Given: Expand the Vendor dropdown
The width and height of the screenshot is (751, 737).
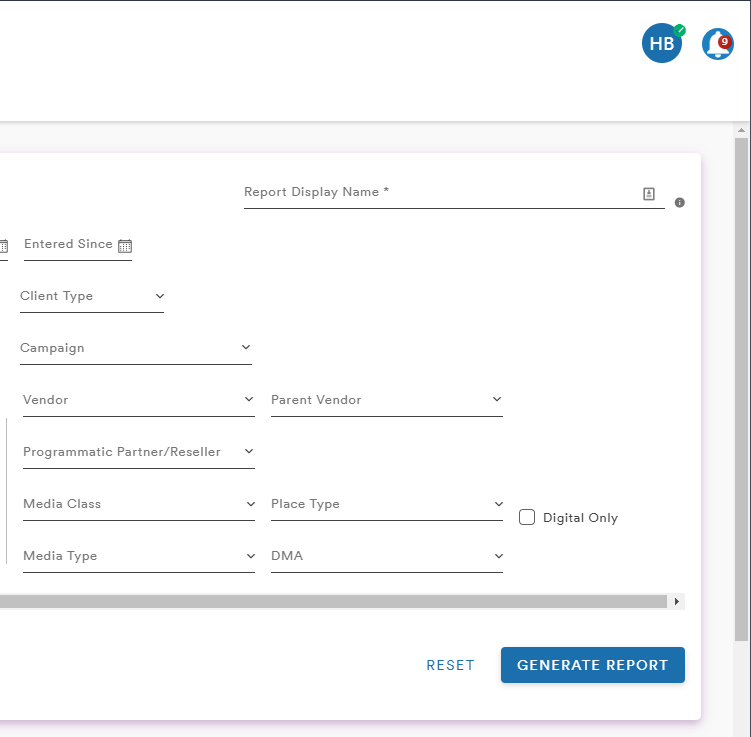Looking at the screenshot, I should pos(138,400).
